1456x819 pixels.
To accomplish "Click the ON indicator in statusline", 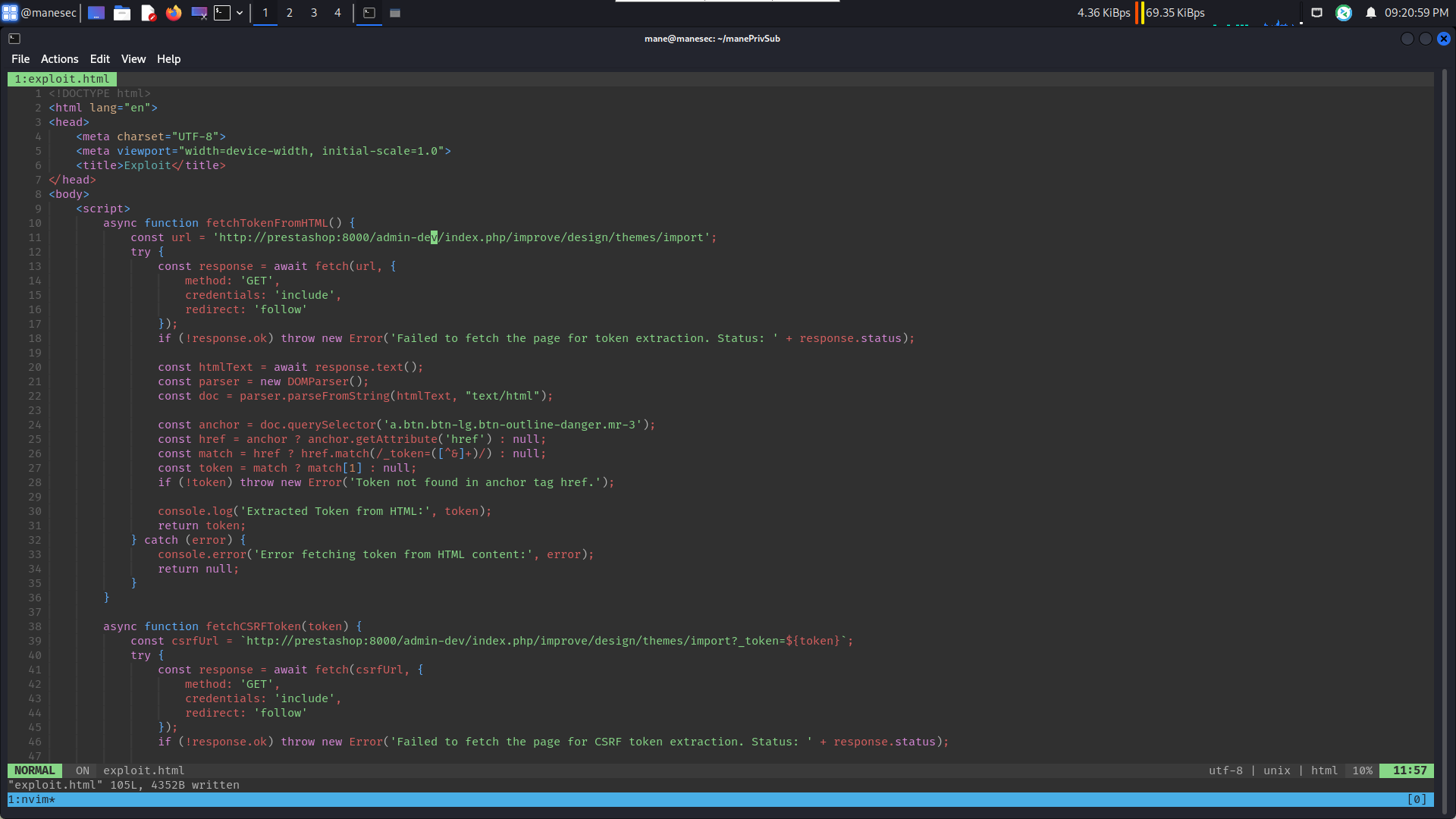I will tap(83, 770).
